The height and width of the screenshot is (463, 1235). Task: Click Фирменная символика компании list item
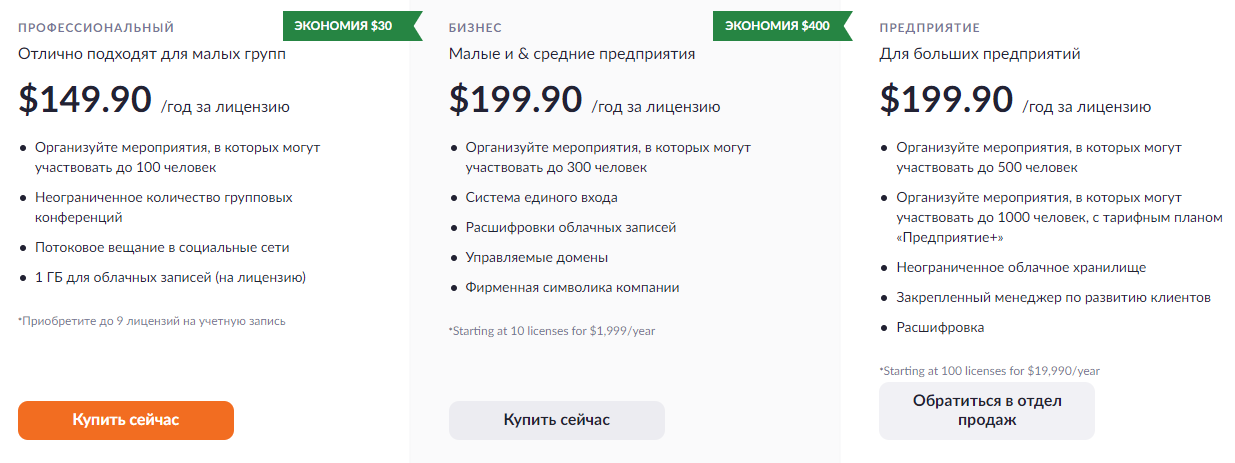(572, 287)
